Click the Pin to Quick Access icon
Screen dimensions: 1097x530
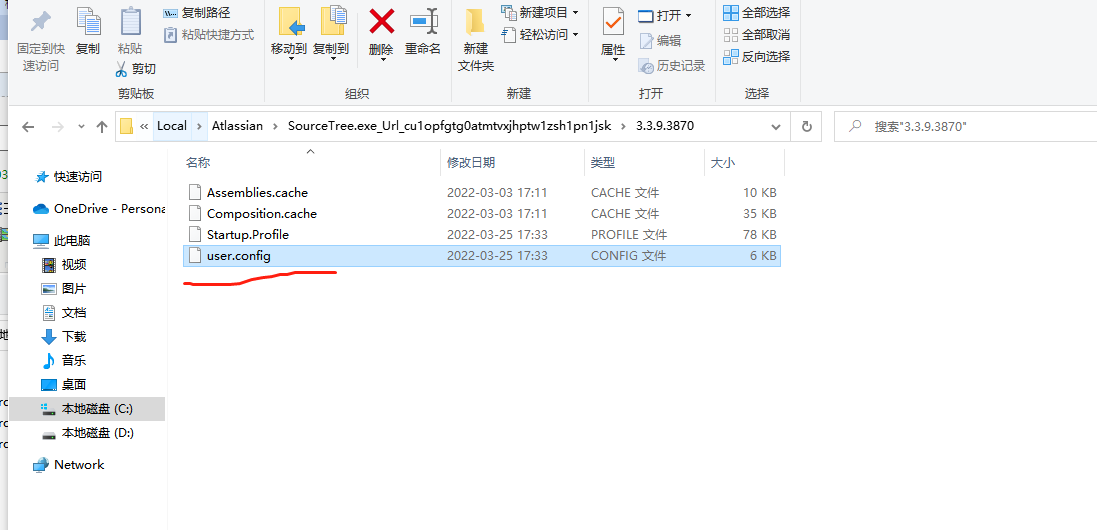click(41, 22)
